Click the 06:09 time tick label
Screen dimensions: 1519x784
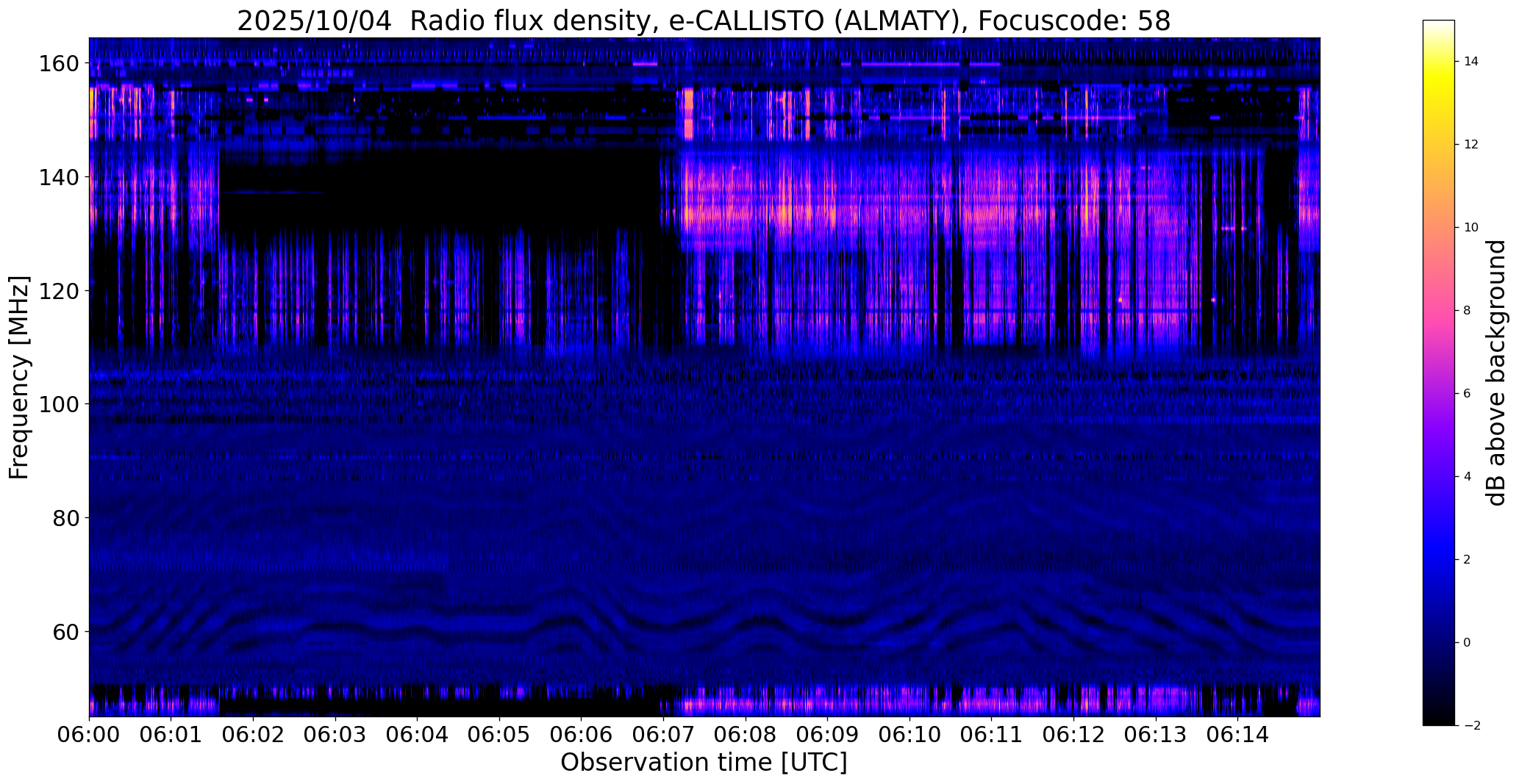coord(827,734)
